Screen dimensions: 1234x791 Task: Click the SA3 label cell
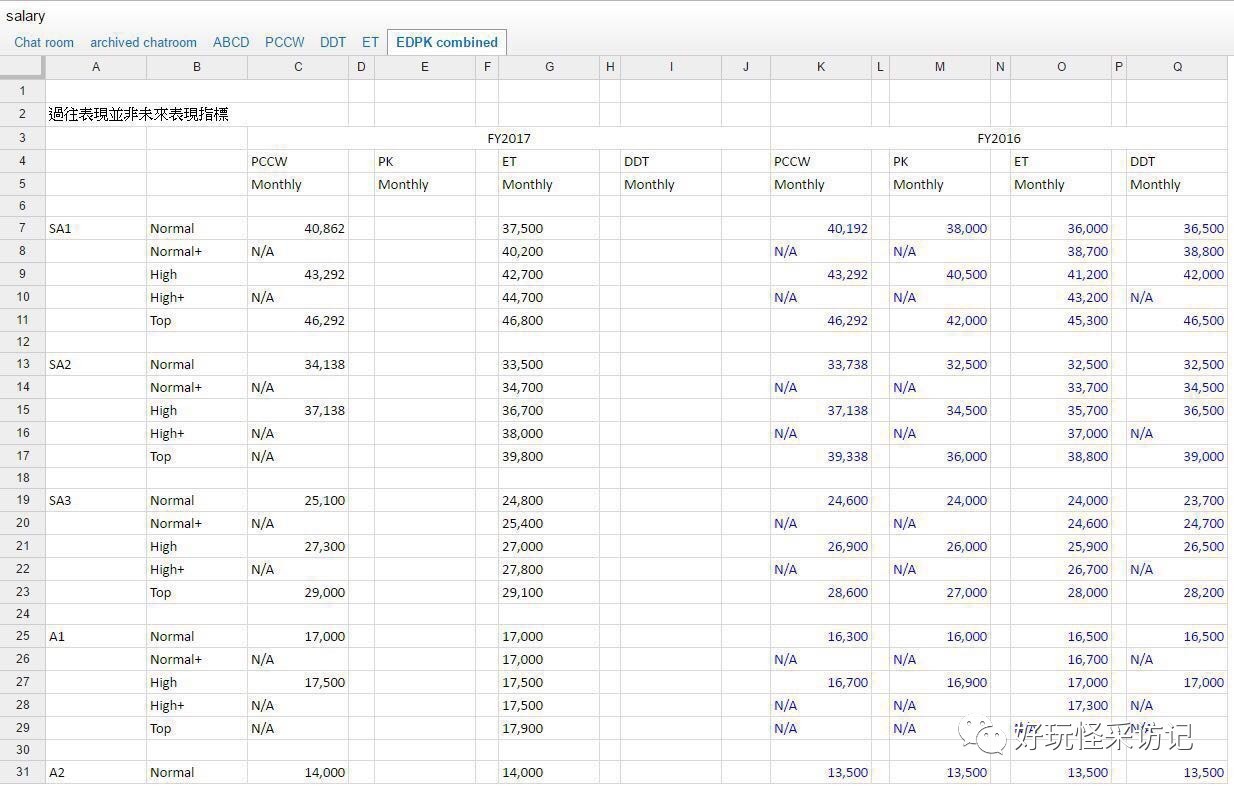tap(96, 500)
